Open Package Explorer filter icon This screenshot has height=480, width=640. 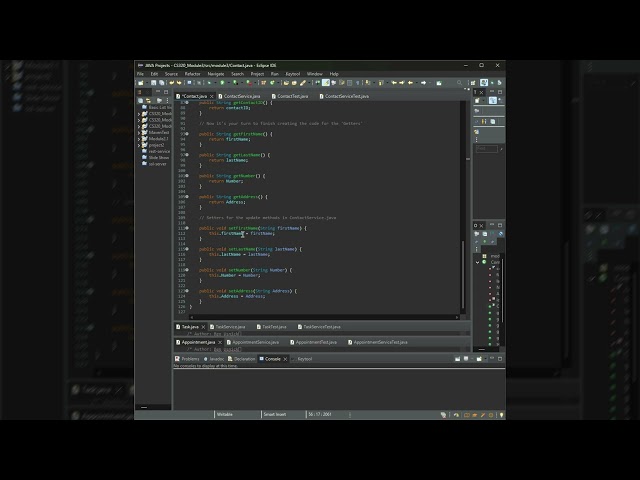click(x=159, y=100)
